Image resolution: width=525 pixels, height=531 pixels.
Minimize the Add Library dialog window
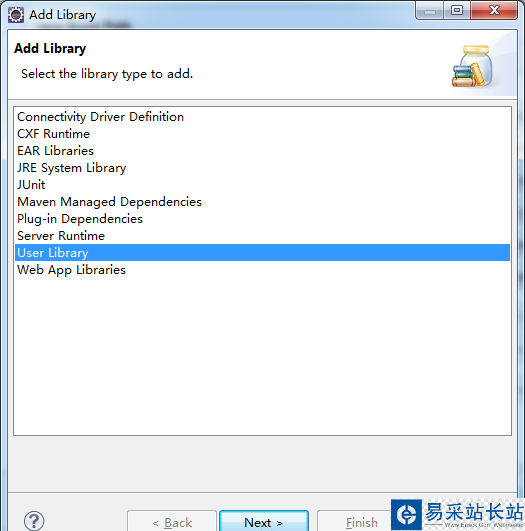click(429, 10)
